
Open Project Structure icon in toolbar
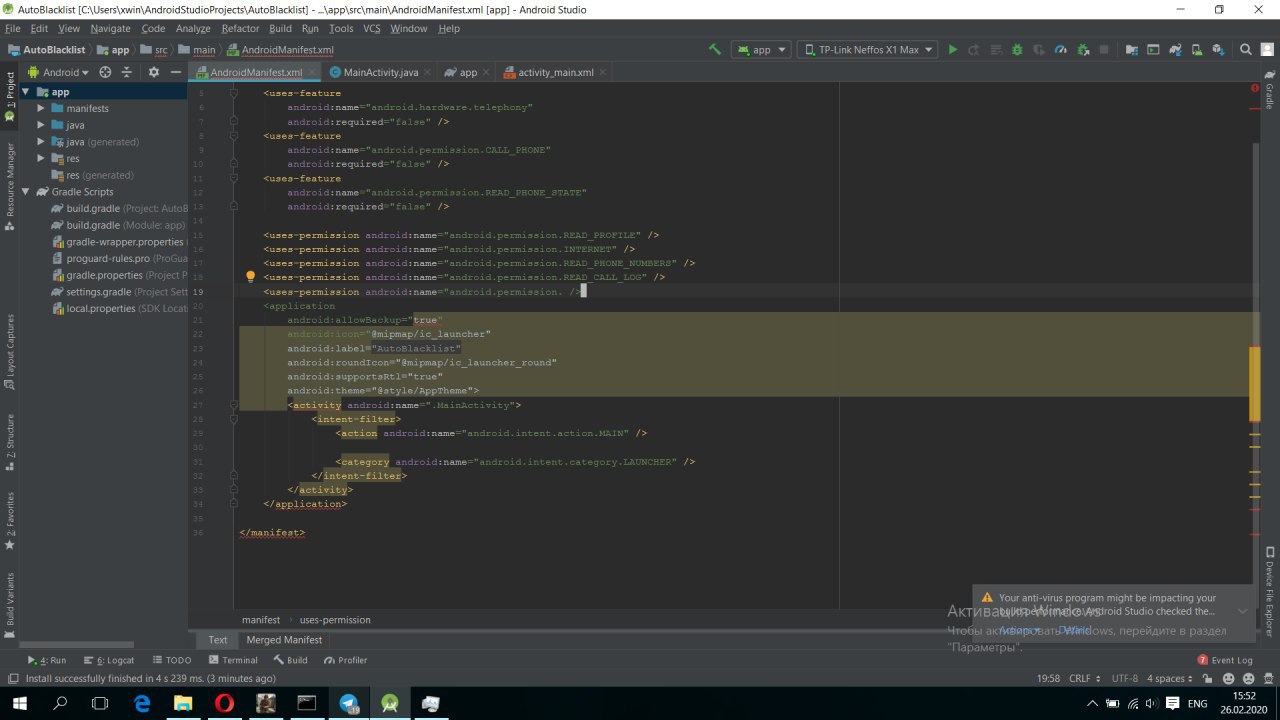coord(1132,49)
